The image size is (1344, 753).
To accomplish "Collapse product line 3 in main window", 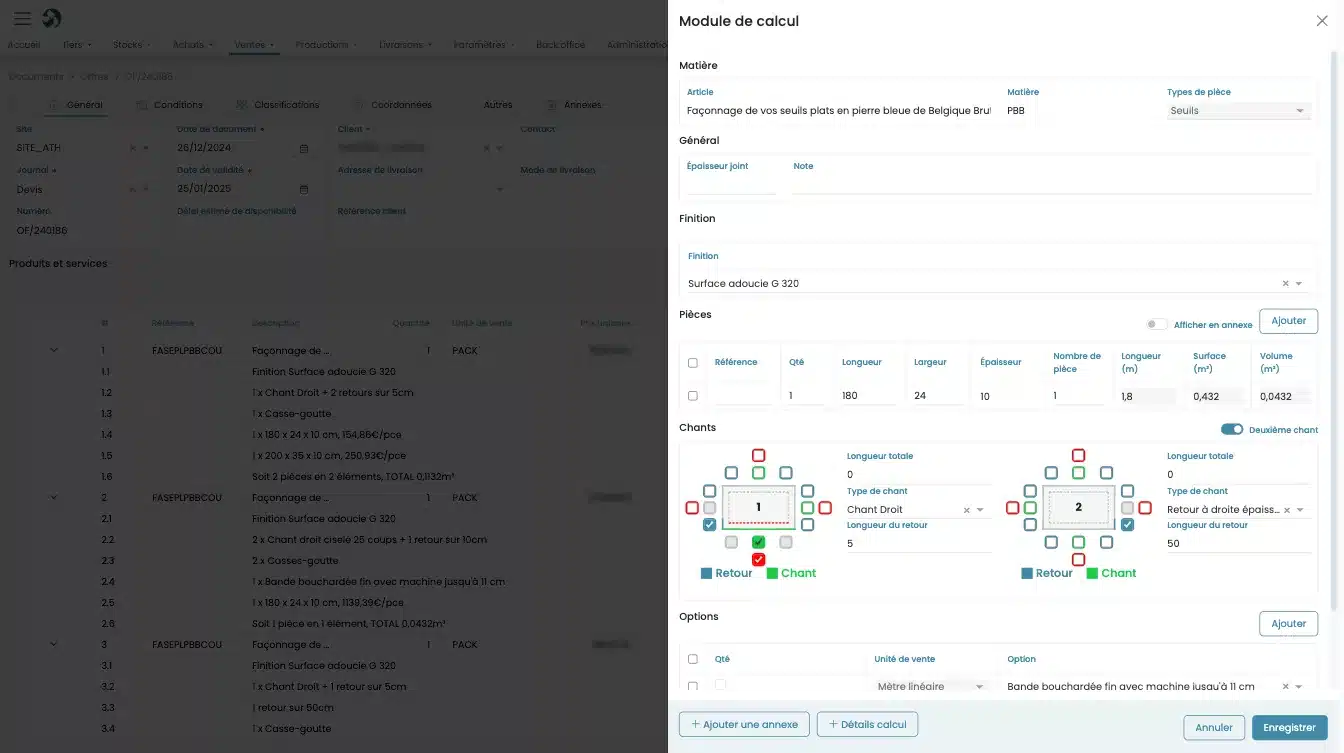I will pos(54,645).
